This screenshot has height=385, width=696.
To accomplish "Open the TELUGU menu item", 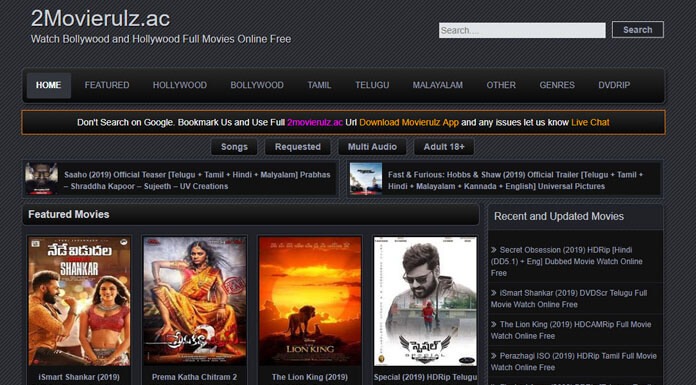I will [372, 85].
